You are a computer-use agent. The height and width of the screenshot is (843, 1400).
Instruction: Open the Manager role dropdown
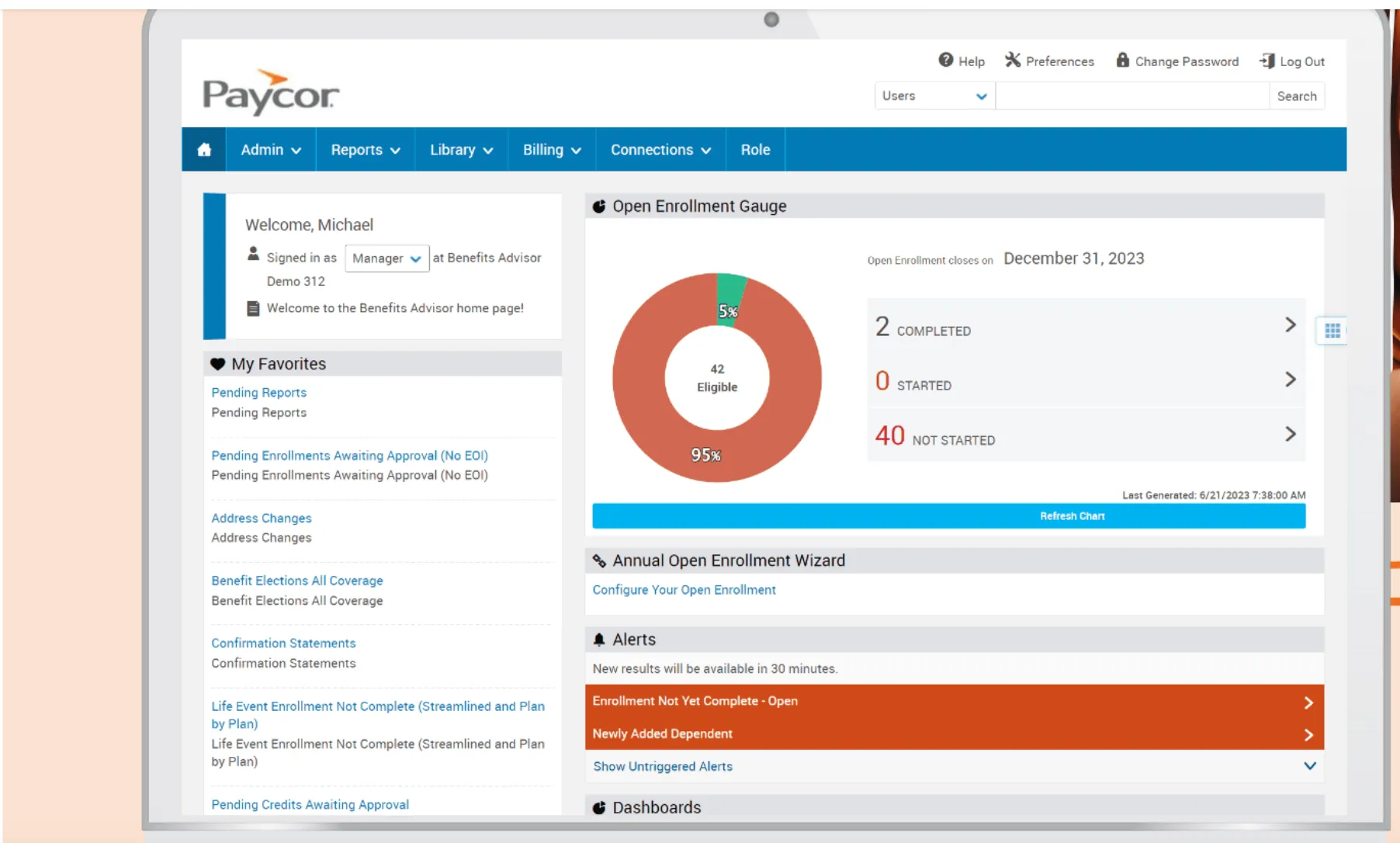point(386,258)
